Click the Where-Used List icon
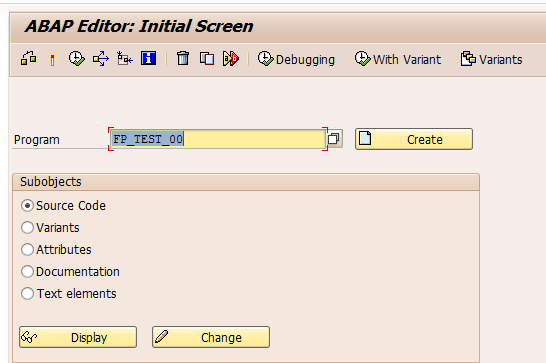The width and height of the screenshot is (546, 363). click(101, 59)
